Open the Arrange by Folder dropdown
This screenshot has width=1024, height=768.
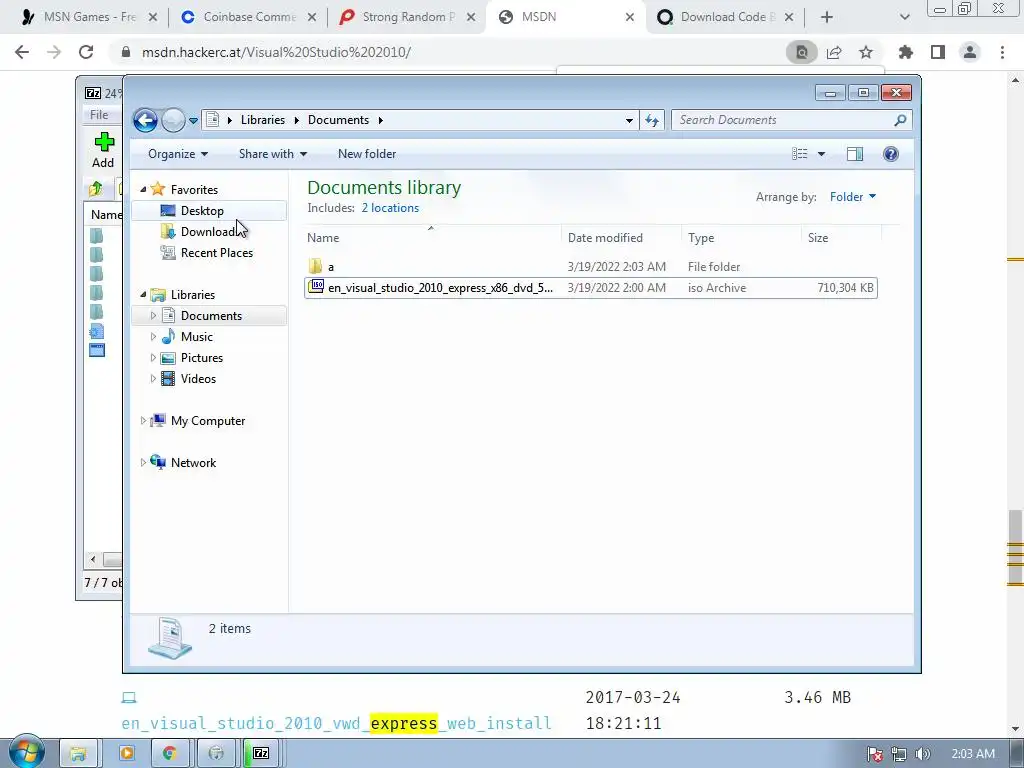853,197
